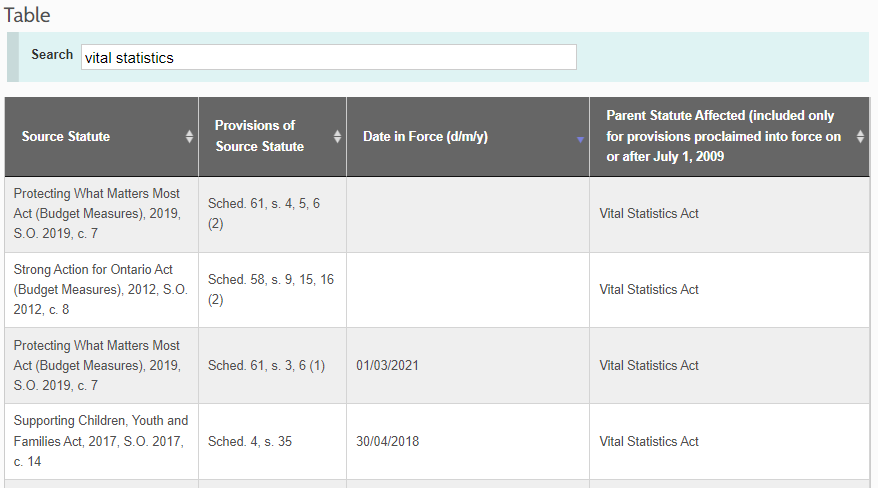Click the Search label beside the input
Viewport: 879px width, 488px height.
(52, 55)
